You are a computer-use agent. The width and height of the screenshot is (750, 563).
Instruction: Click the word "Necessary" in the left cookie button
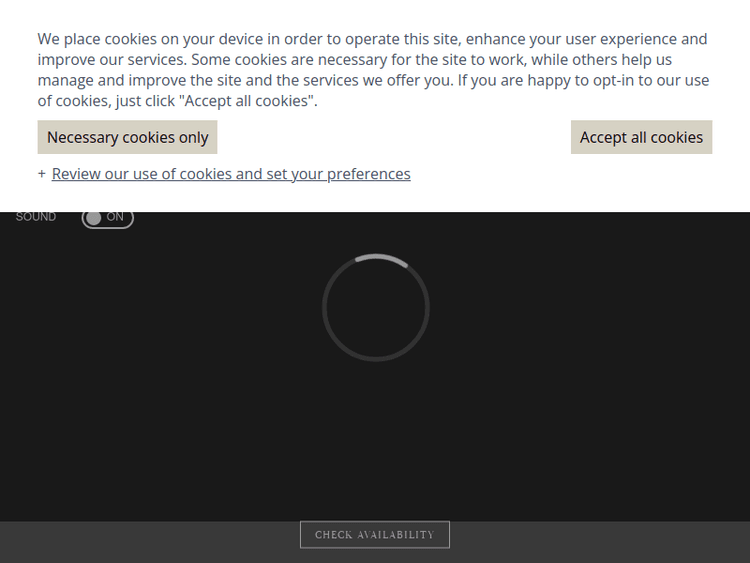[x=84, y=137]
